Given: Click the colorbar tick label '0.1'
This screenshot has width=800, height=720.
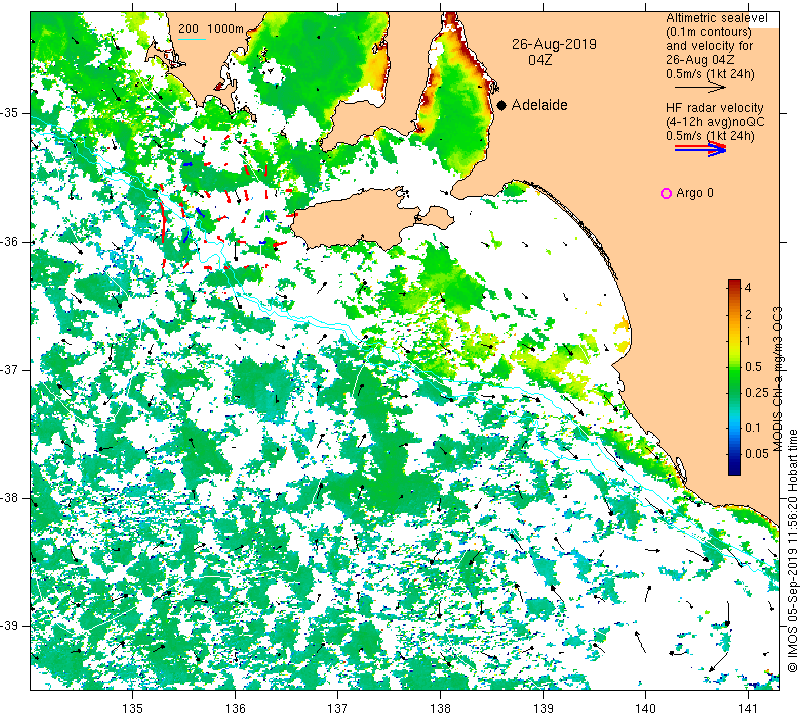Looking at the screenshot, I should click(753, 428).
